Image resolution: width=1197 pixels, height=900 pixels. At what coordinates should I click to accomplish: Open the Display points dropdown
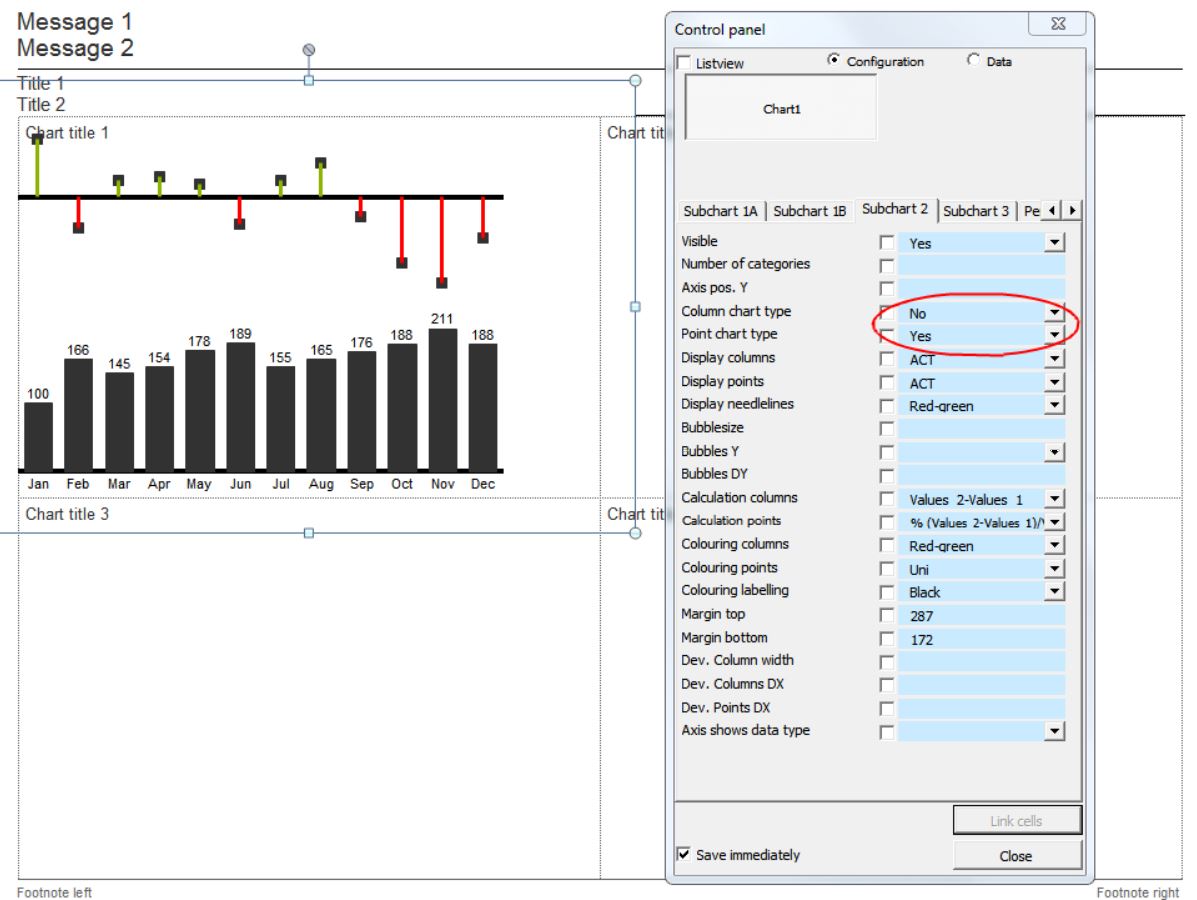(x=1054, y=382)
